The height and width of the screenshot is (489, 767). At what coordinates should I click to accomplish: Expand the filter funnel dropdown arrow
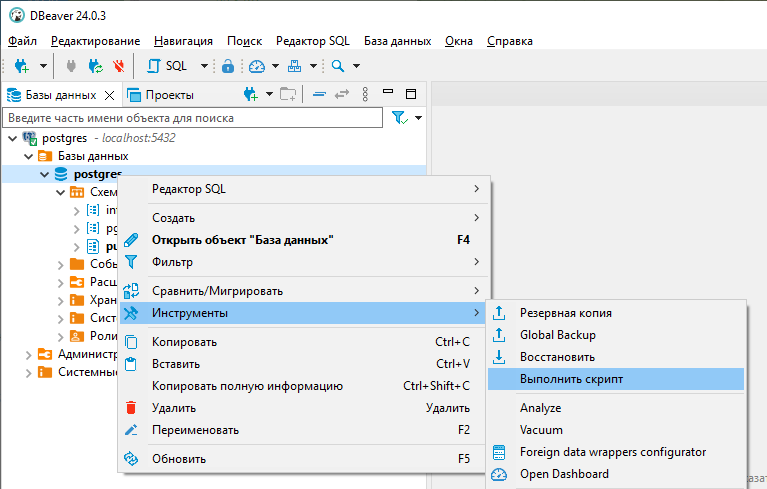click(418, 118)
